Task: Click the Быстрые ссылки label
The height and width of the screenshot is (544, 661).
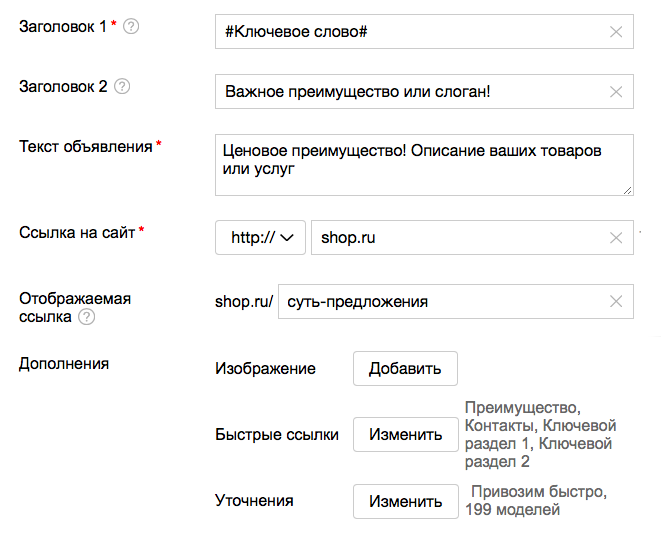Action: coord(277,434)
